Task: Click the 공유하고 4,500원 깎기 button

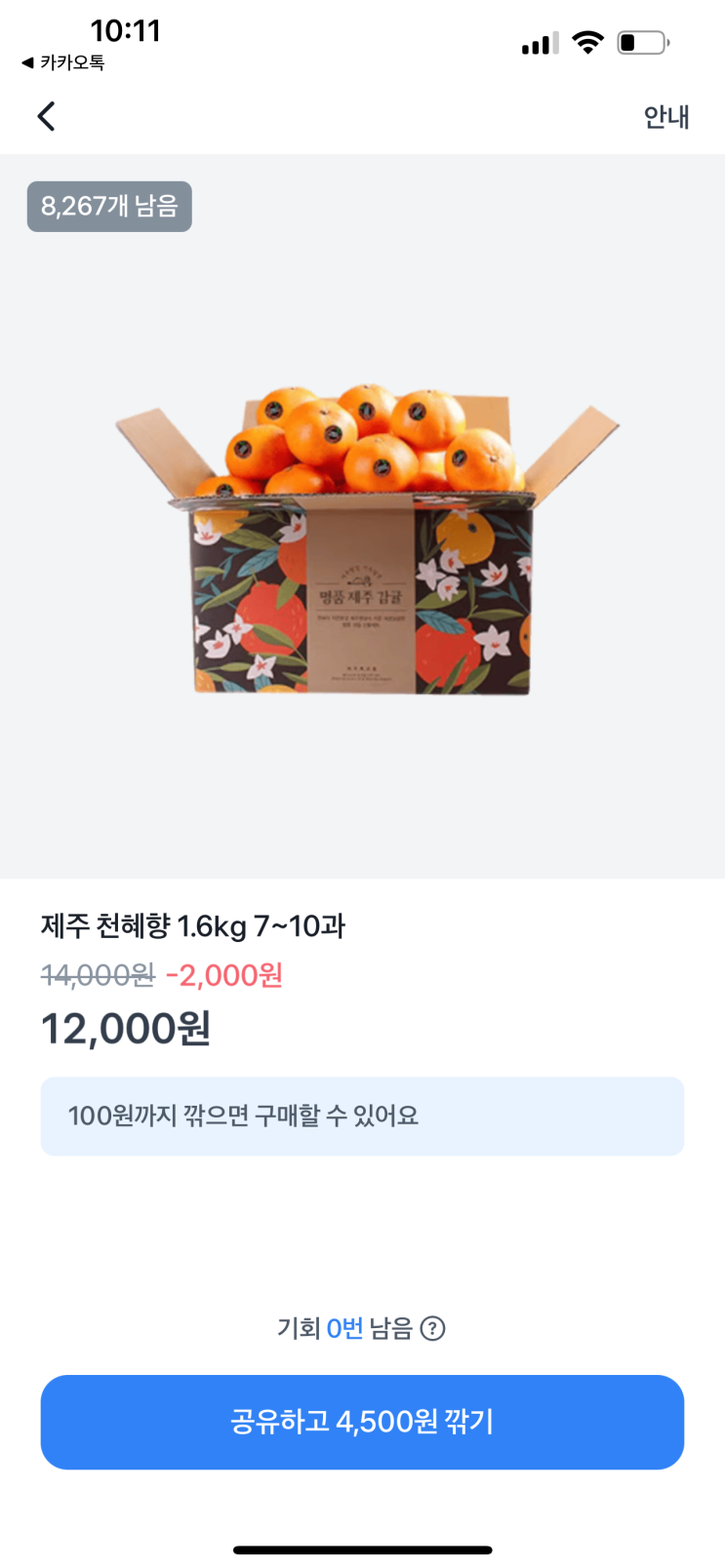Action: coord(362,1422)
